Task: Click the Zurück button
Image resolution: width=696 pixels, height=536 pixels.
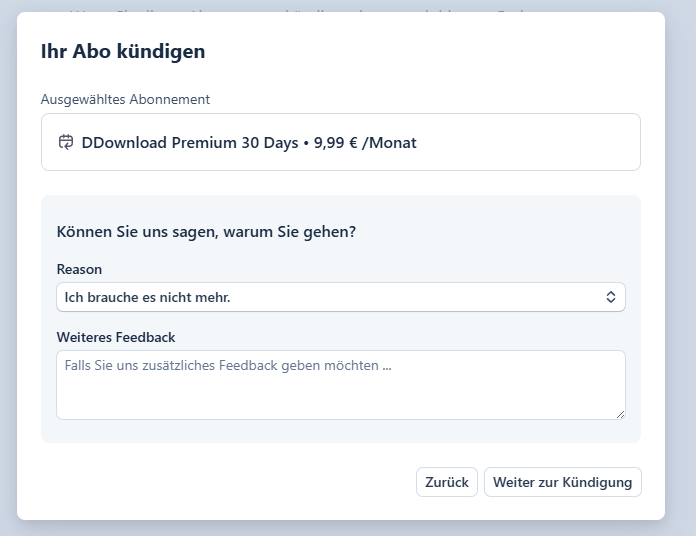Action: [x=447, y=482]
